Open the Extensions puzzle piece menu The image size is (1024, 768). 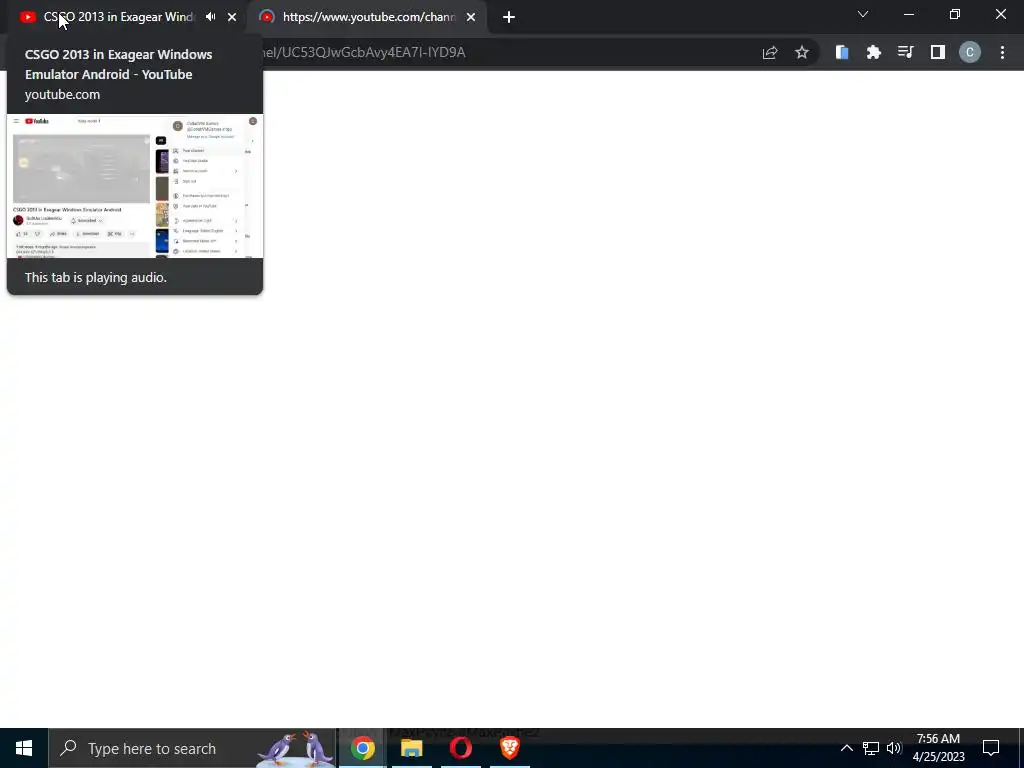874,52
